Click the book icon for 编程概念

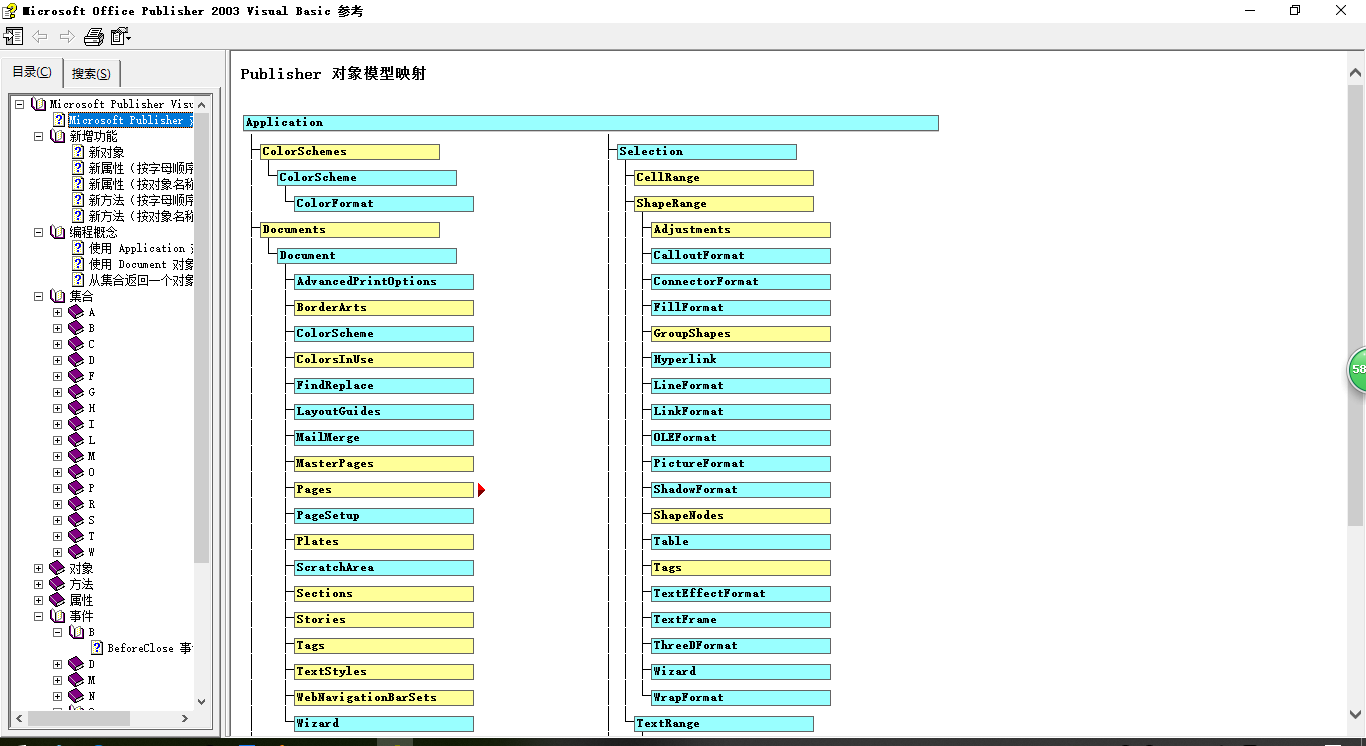click(57, 231)
